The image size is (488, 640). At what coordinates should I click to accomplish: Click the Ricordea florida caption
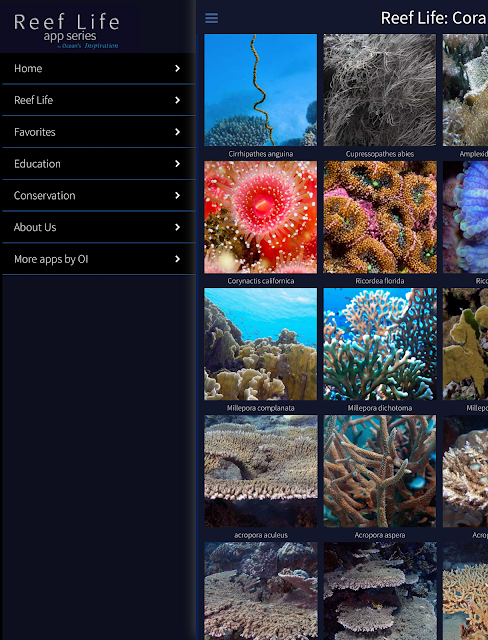coord(379,281)
